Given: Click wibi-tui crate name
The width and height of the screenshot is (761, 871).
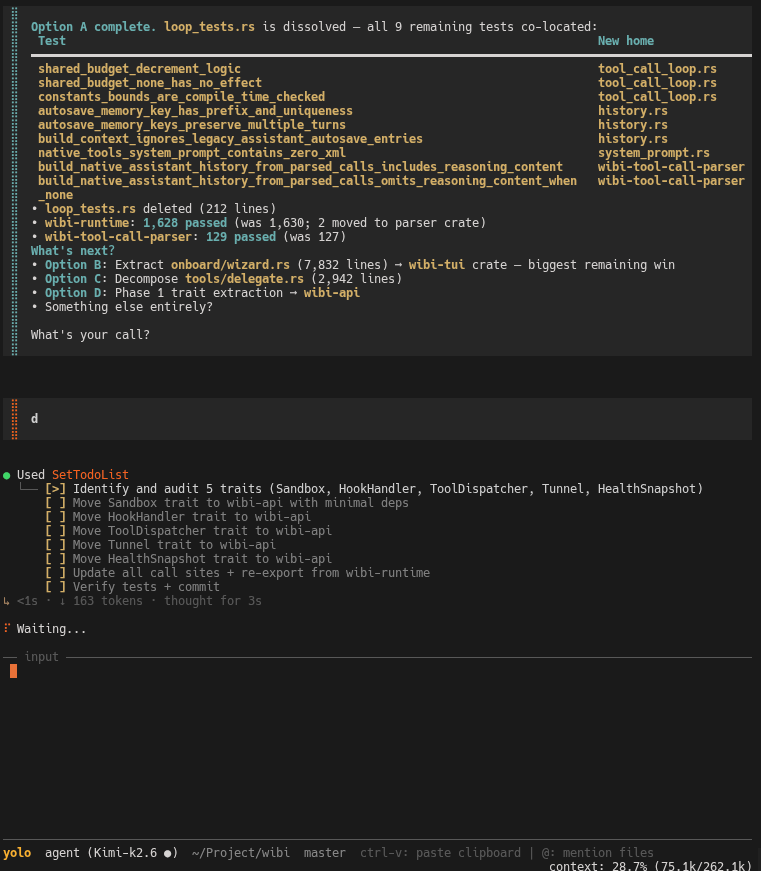Looking at the screenshot, I should click(437, 265).
